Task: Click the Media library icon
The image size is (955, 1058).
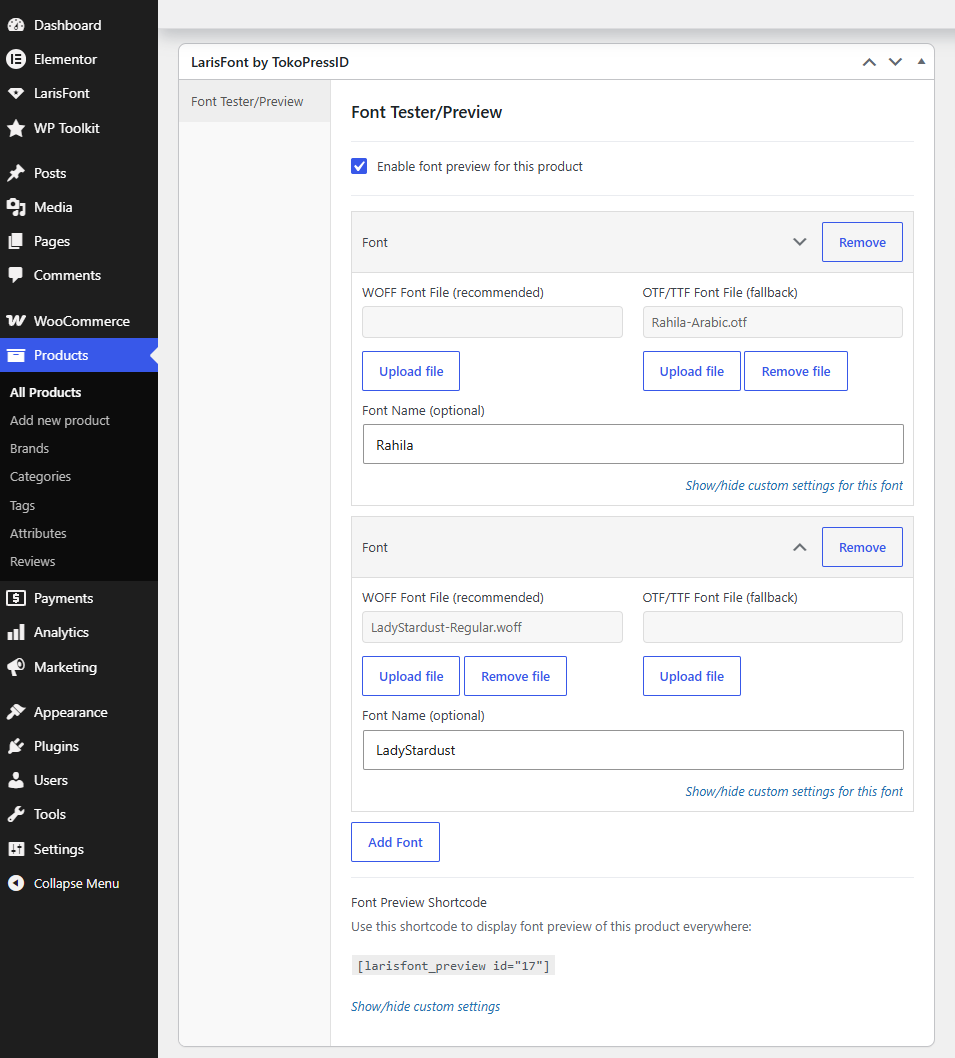Action: coord(16,207)
